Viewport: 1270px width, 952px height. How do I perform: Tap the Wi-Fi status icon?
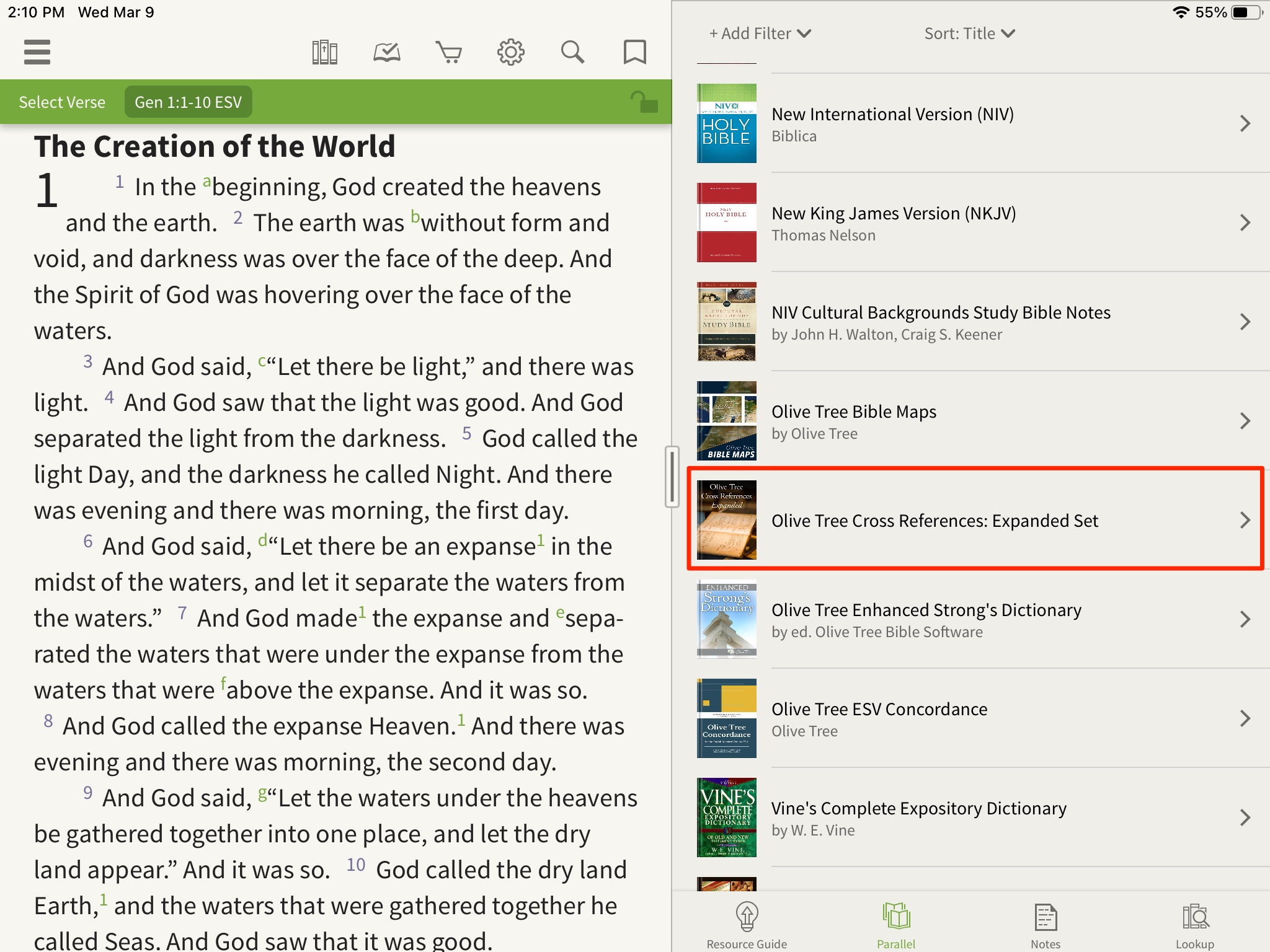click(1181, 12)
